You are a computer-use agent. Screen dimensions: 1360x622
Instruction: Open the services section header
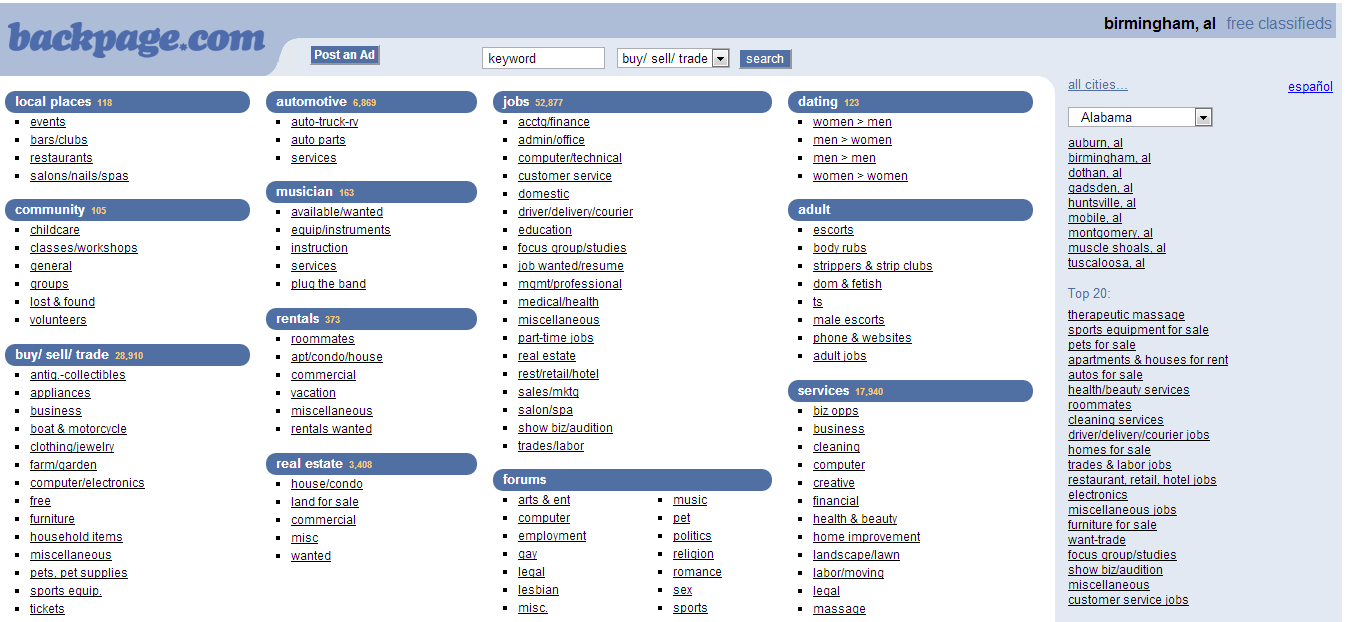tap(910, 391)
